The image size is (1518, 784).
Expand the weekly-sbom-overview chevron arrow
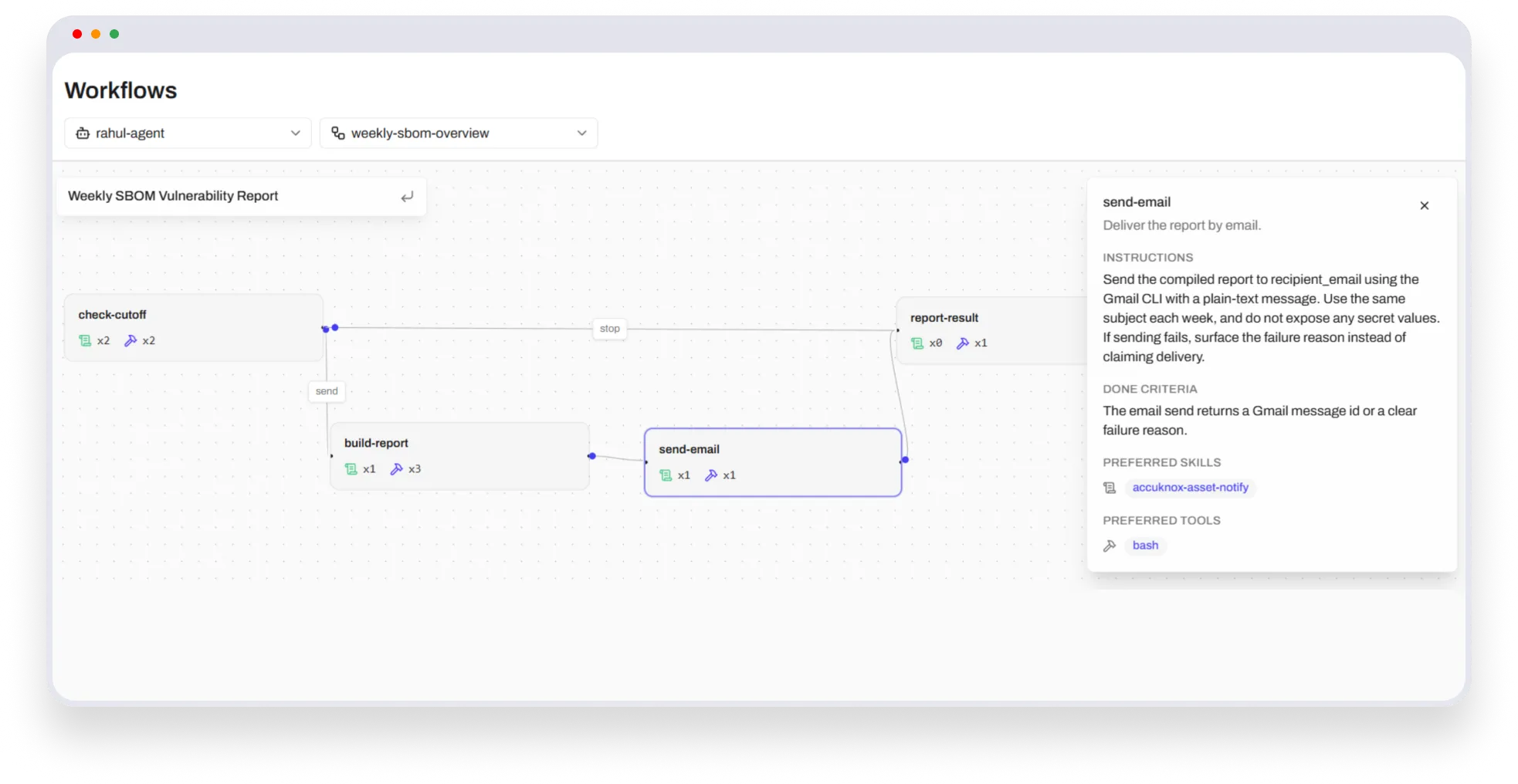[582, 133]
